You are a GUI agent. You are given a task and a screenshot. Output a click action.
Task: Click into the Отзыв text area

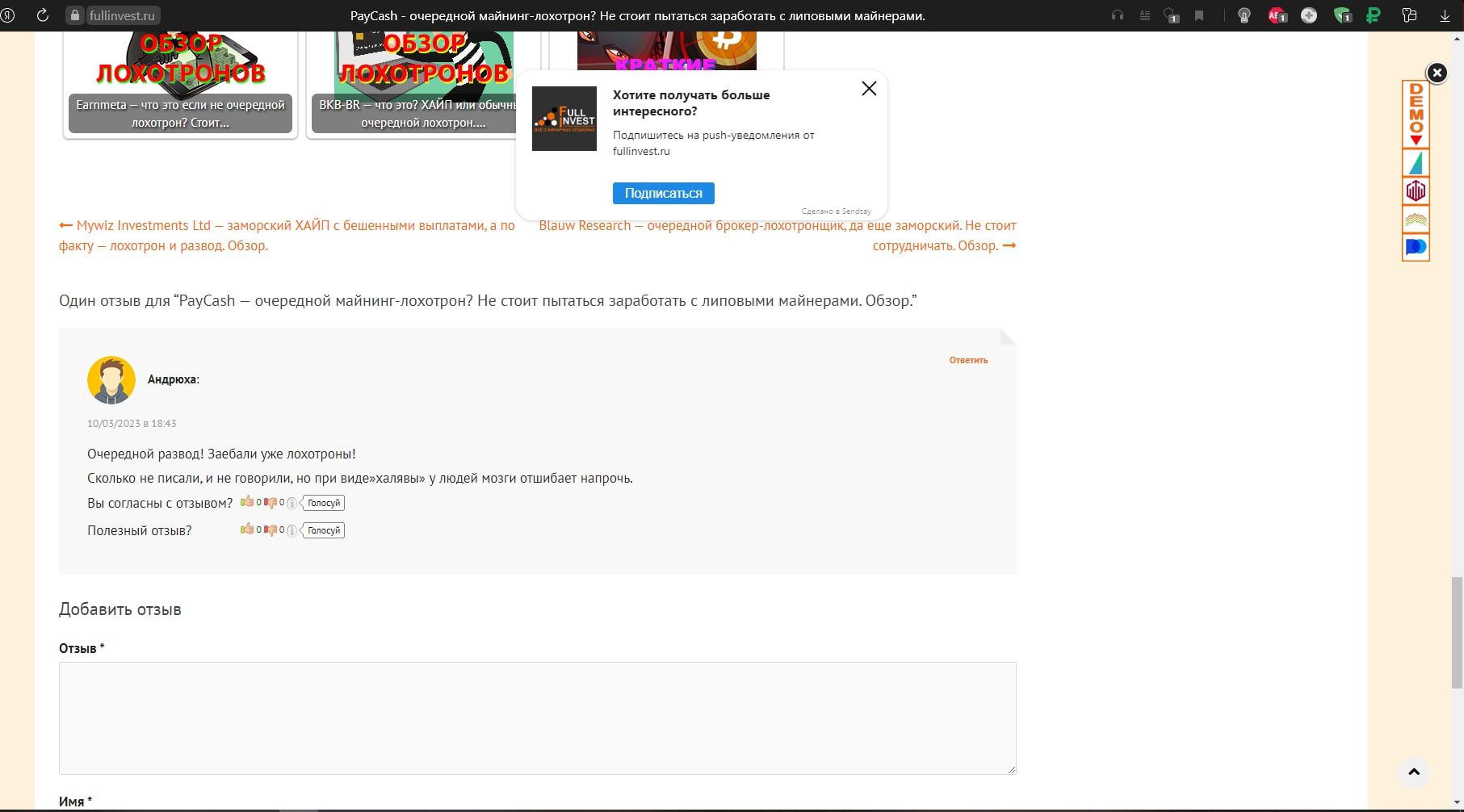click(538, 718)
